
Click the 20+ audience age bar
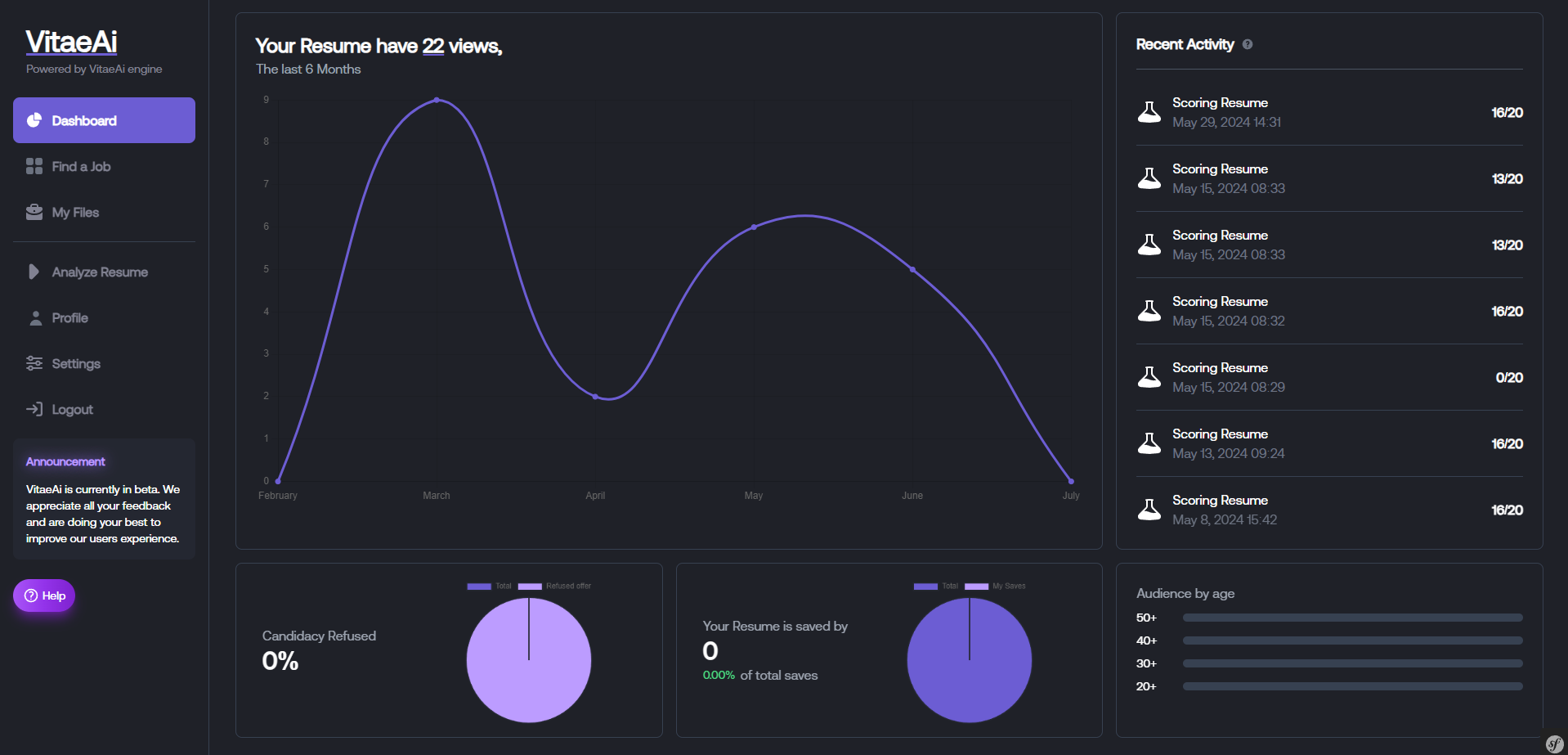tap(1352, 686)
